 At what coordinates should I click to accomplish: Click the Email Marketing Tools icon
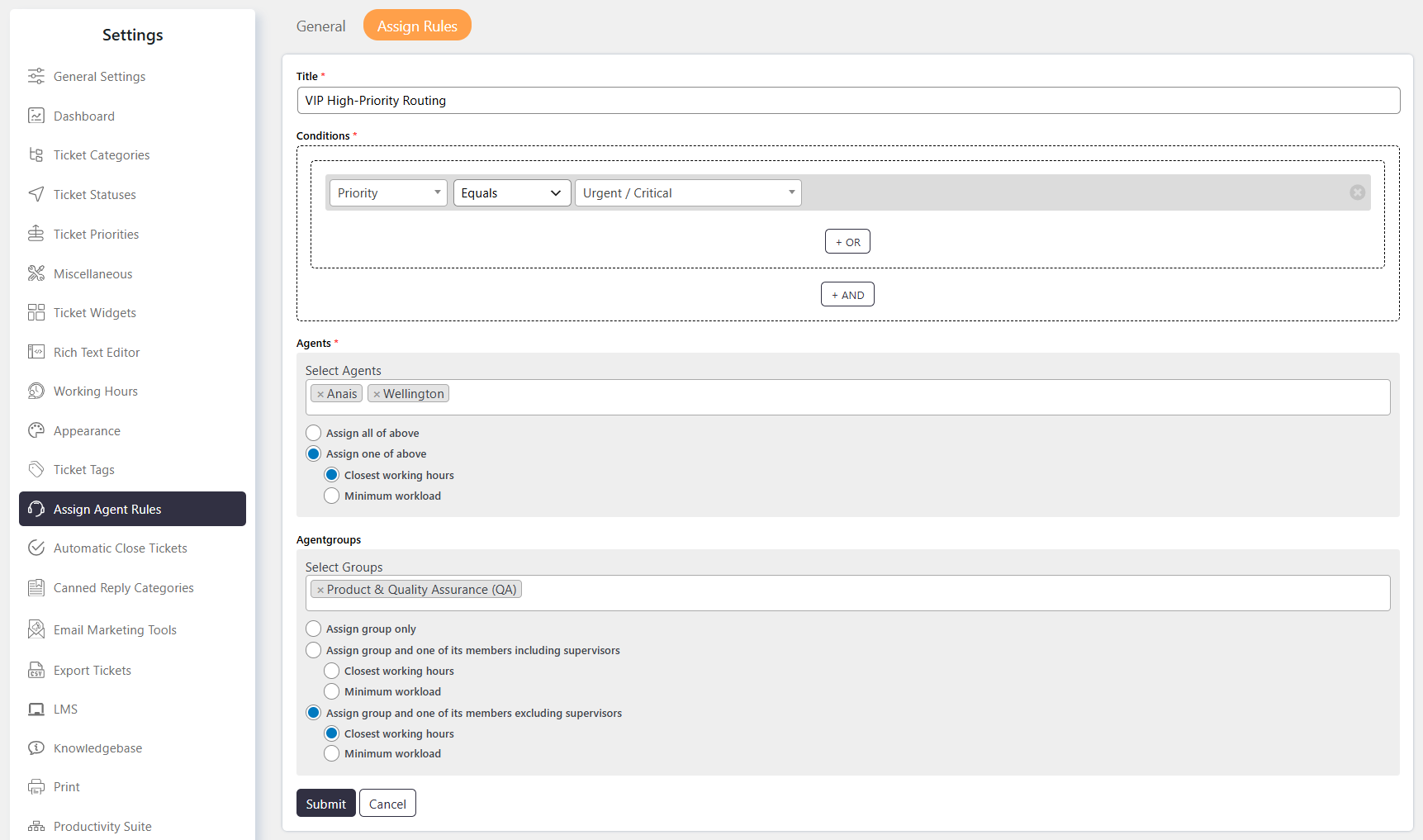tap(36, 629)
